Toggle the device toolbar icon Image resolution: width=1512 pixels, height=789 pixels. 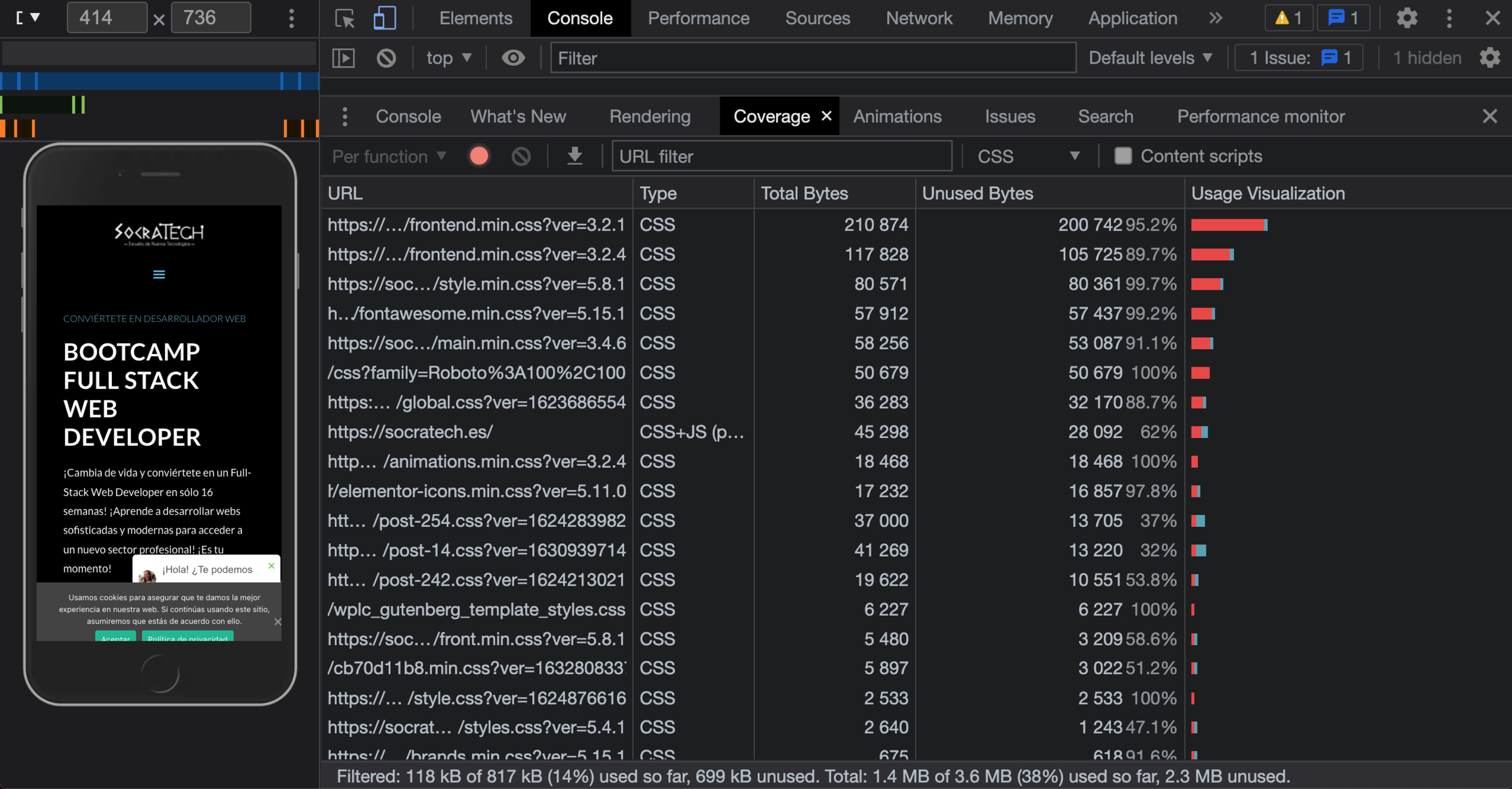pyautogui.click(x=385, y=18)
